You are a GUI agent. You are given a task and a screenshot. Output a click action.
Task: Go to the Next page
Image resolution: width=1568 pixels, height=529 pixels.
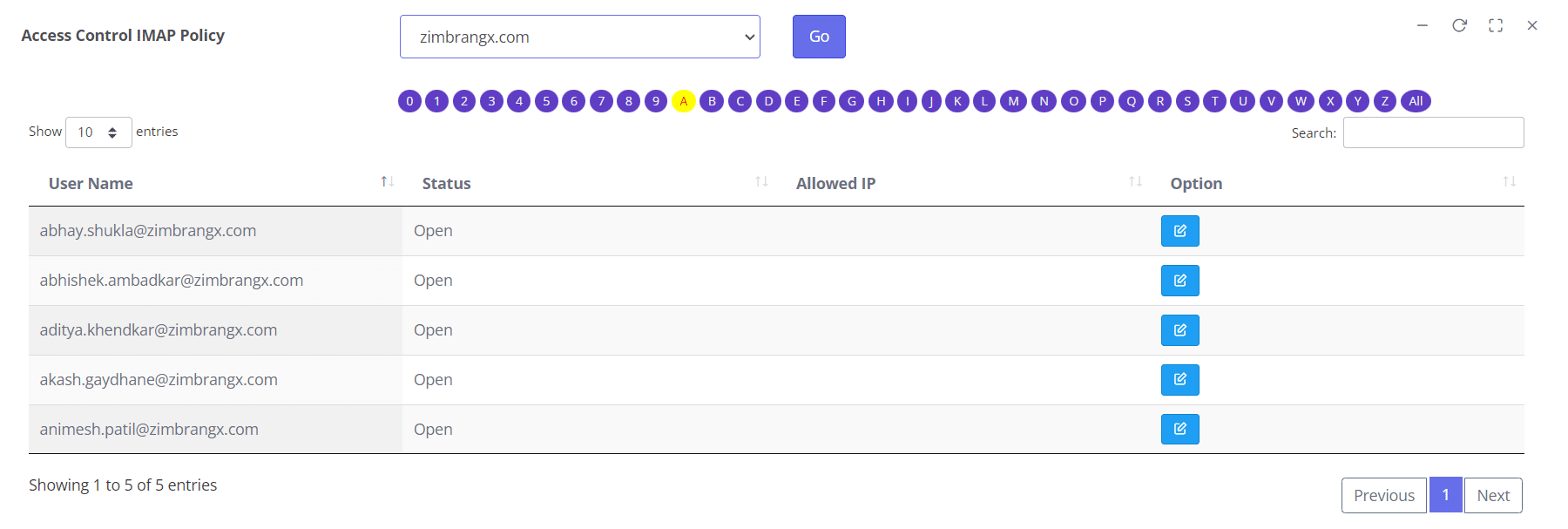pos(1493,495)
